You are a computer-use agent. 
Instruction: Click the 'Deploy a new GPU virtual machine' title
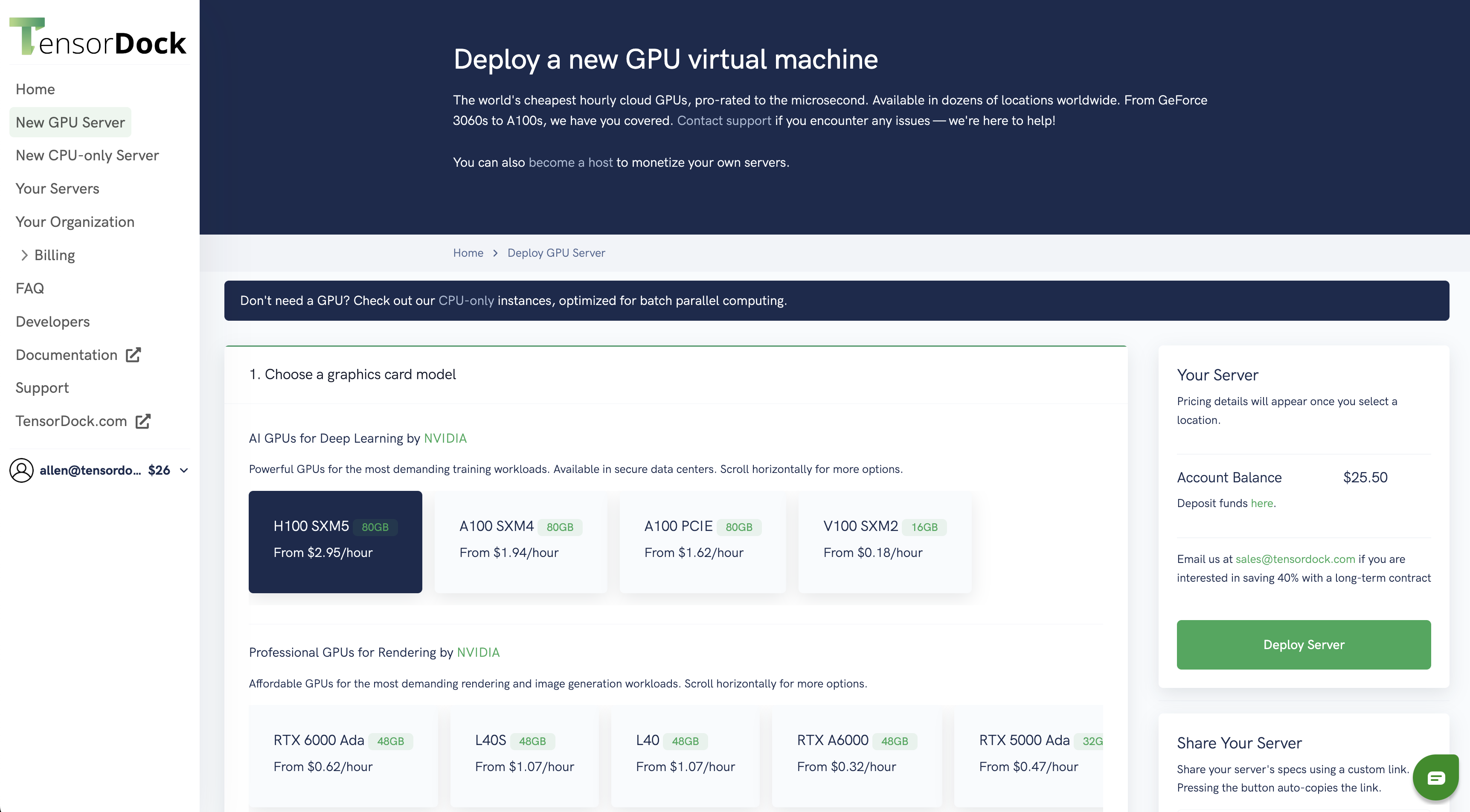point(665,59)
